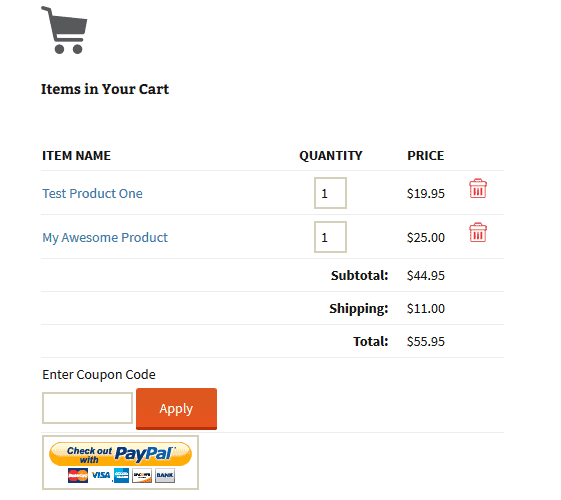Focus the quantity field for My Awesome Product

click(330, 237)
